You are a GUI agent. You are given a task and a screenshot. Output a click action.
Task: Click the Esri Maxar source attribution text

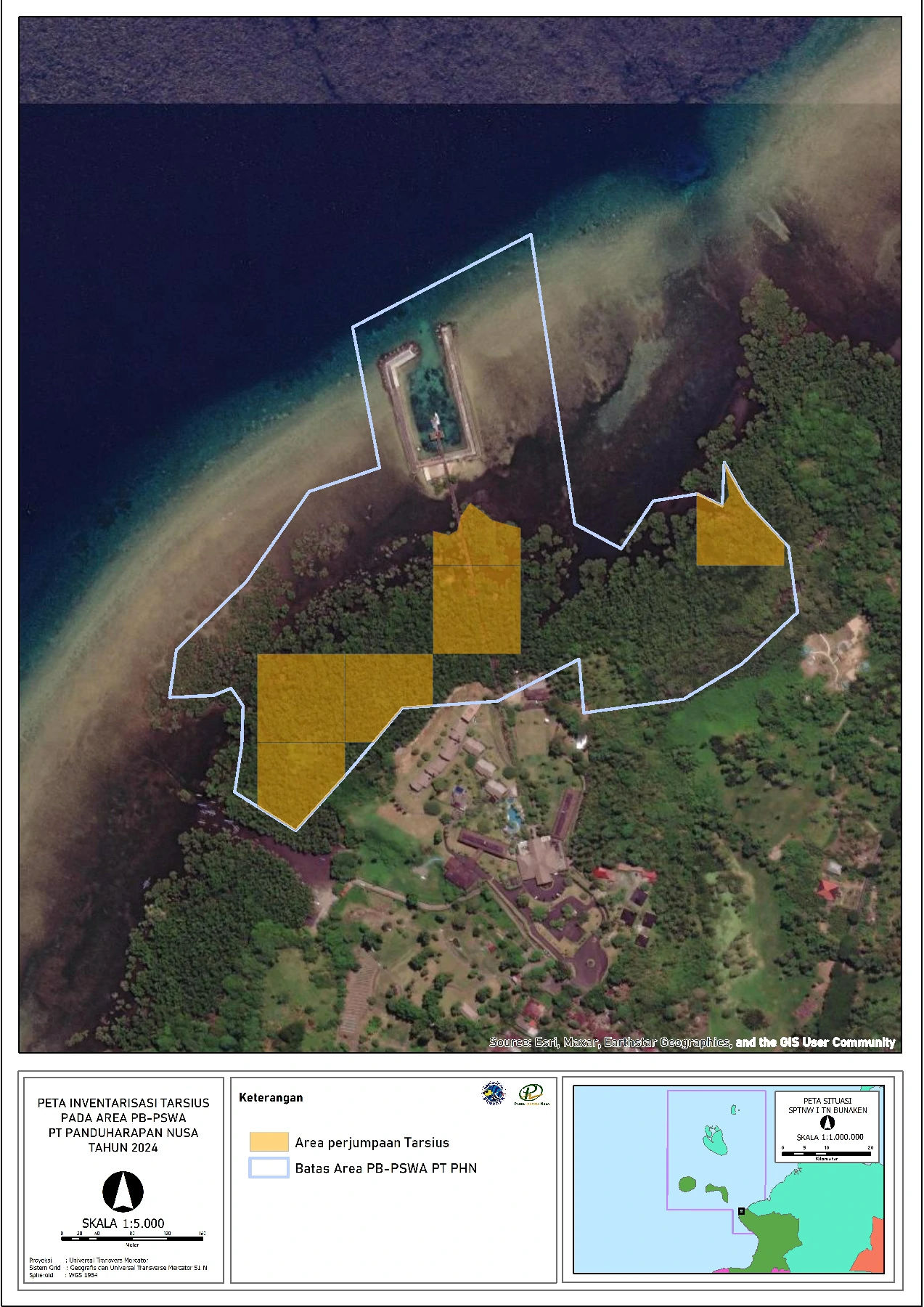(x=692, y=1042)
